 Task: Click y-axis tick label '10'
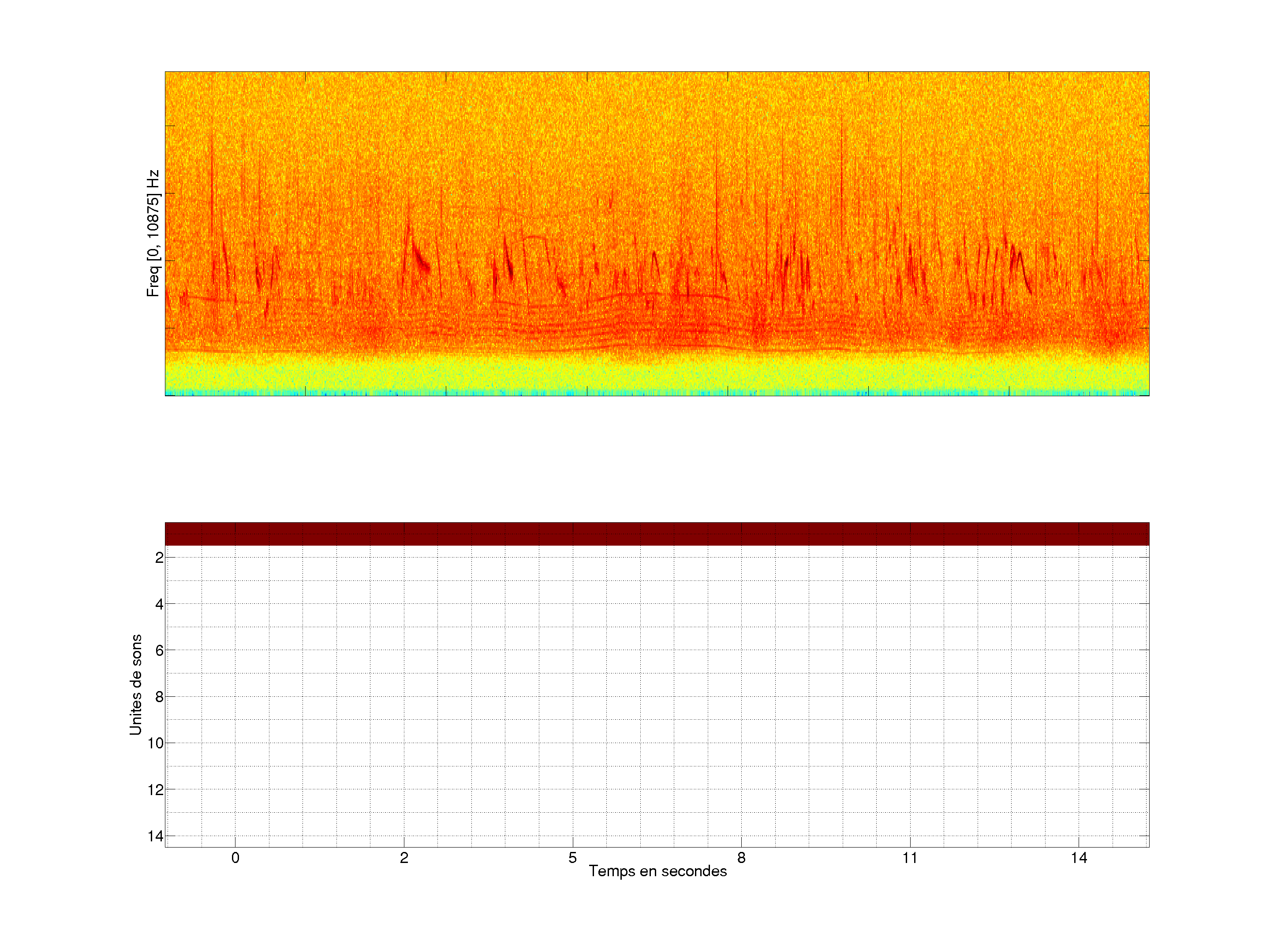tap(156, 743)
